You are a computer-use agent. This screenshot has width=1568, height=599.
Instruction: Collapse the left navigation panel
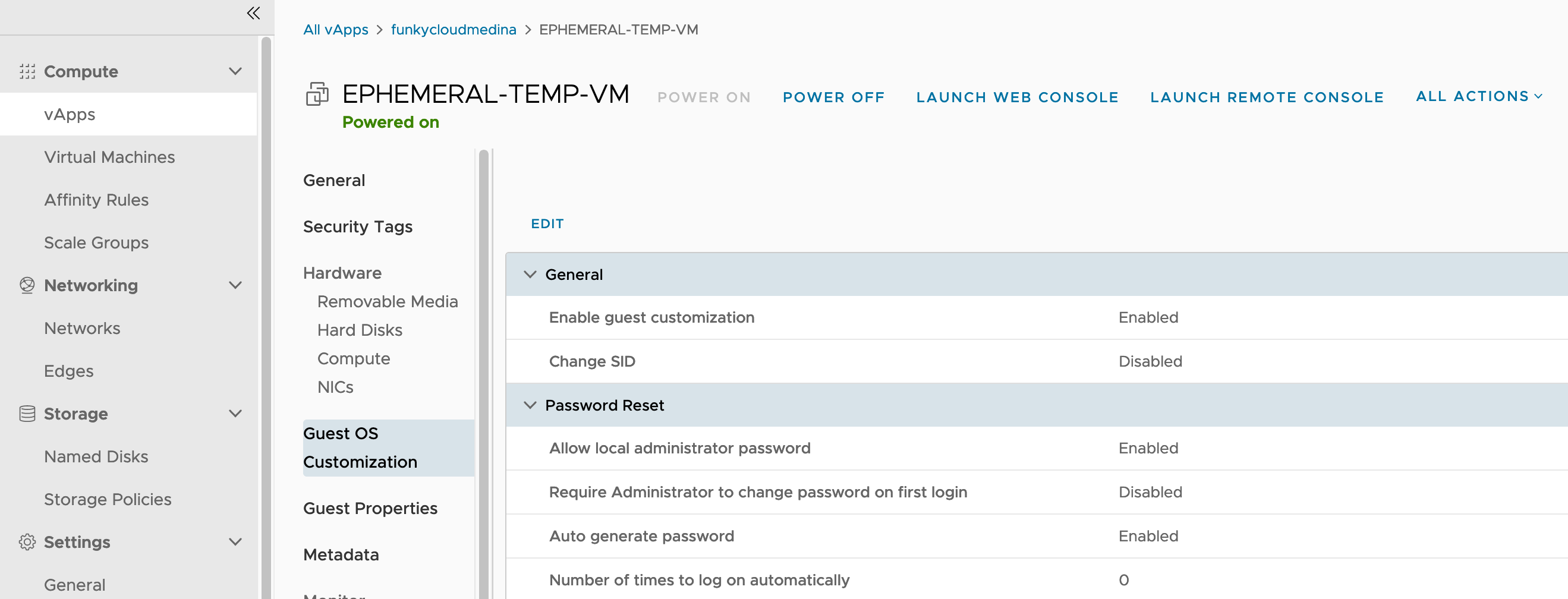253,13
